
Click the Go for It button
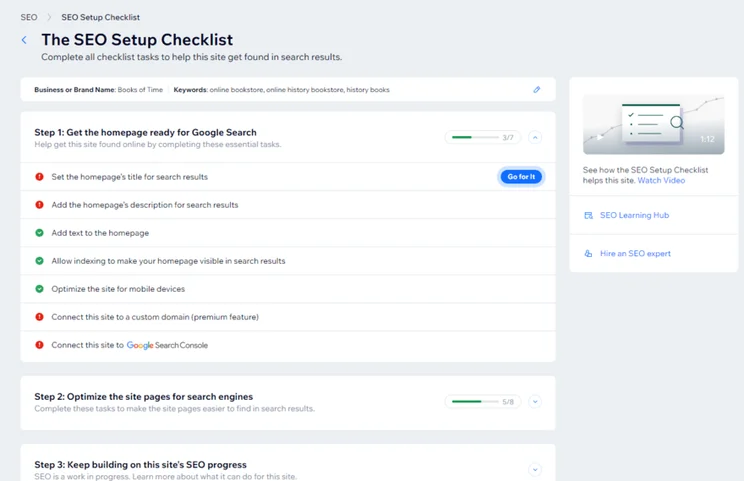coord(521,177)
